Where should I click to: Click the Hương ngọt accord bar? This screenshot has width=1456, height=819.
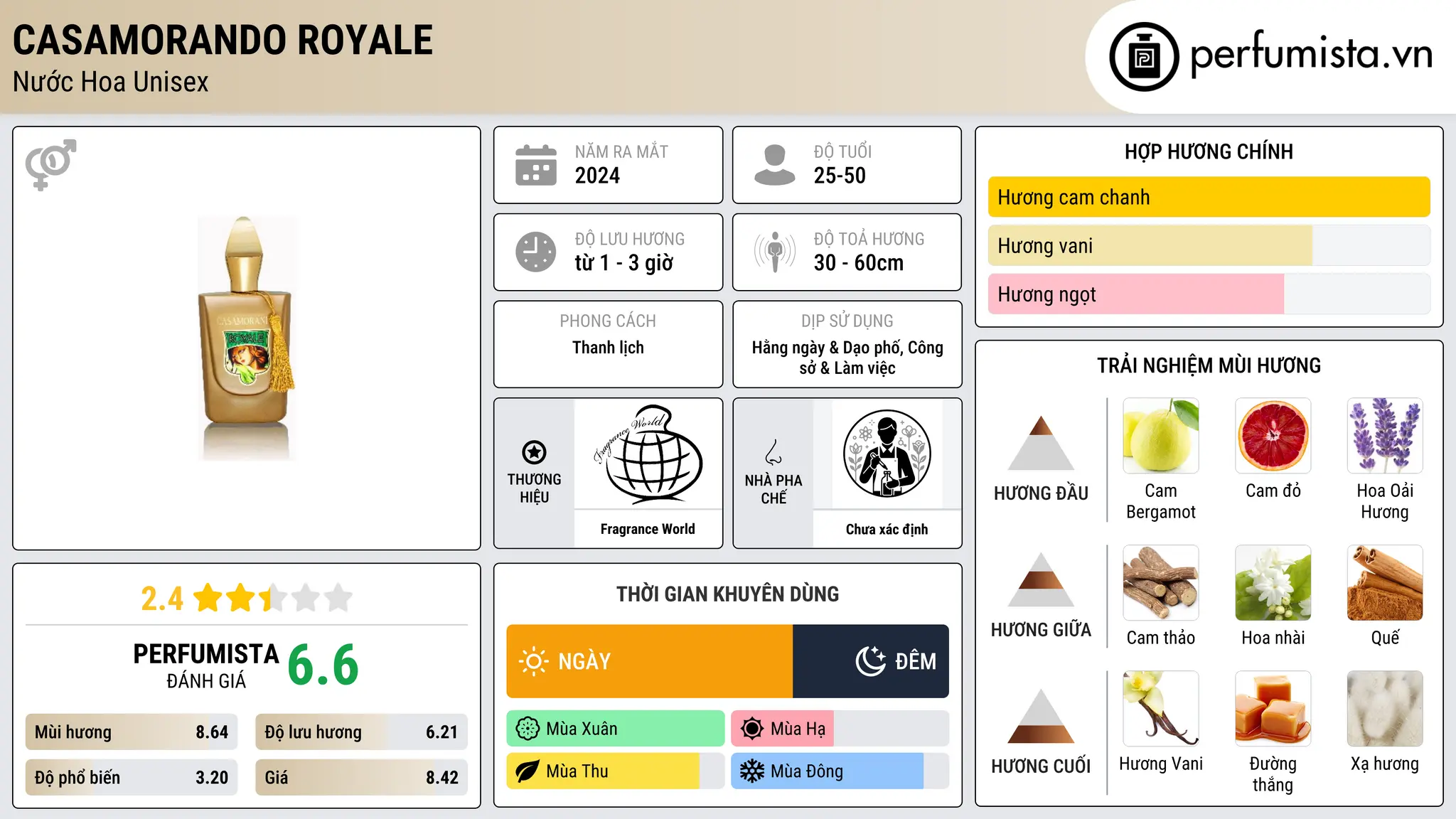[1209, 294]
